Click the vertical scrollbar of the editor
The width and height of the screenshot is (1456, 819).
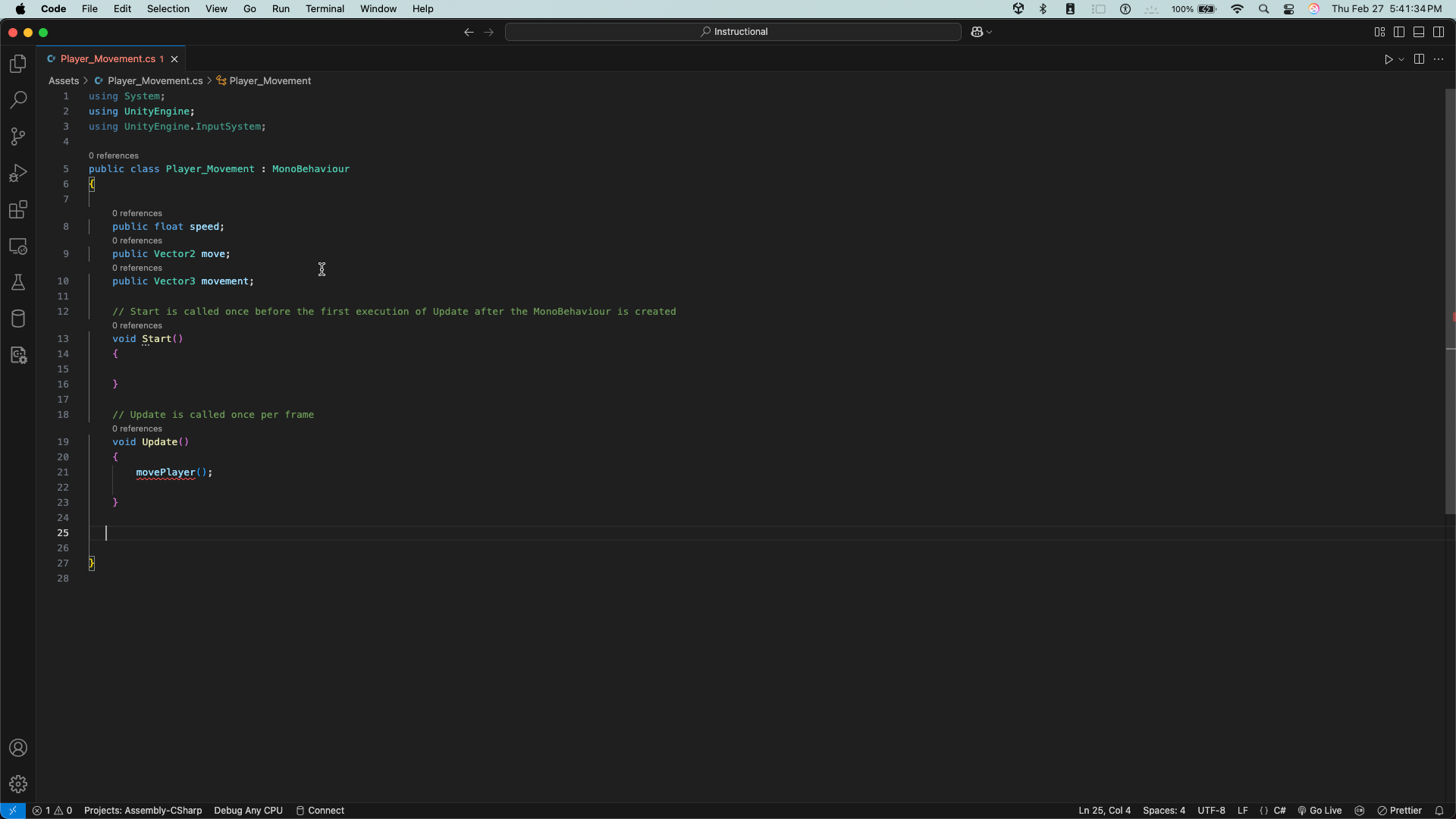[x=1450, y=301]
